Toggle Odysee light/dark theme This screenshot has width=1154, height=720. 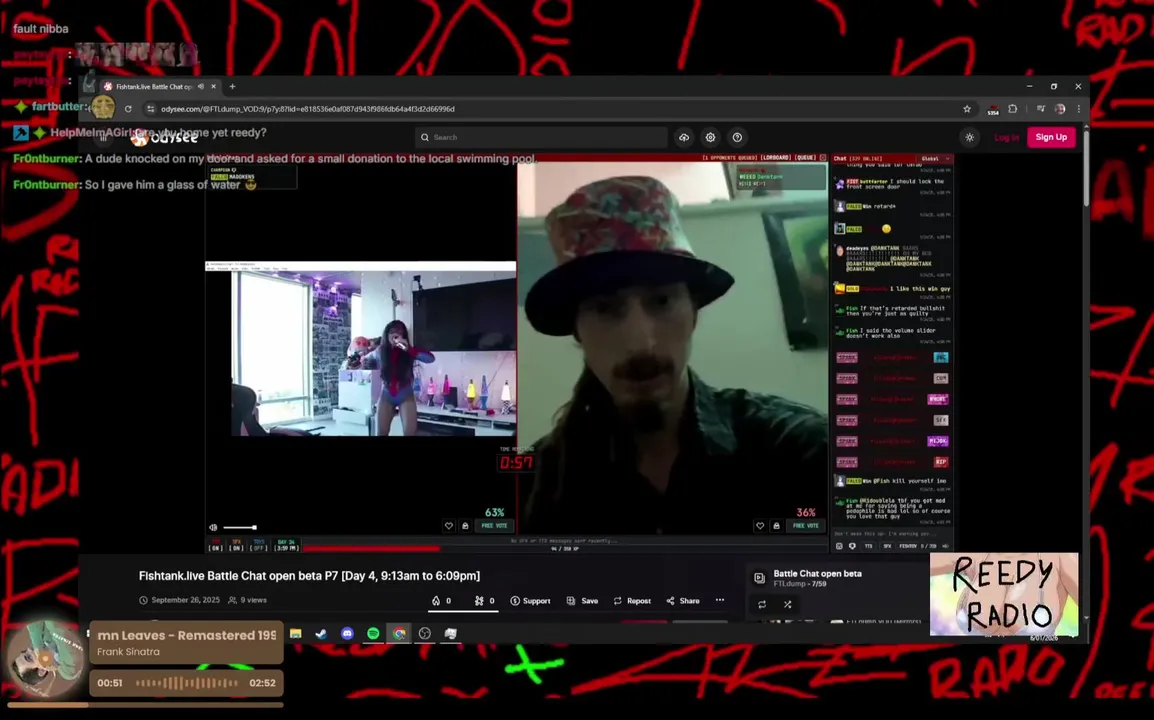click(970, 137)
